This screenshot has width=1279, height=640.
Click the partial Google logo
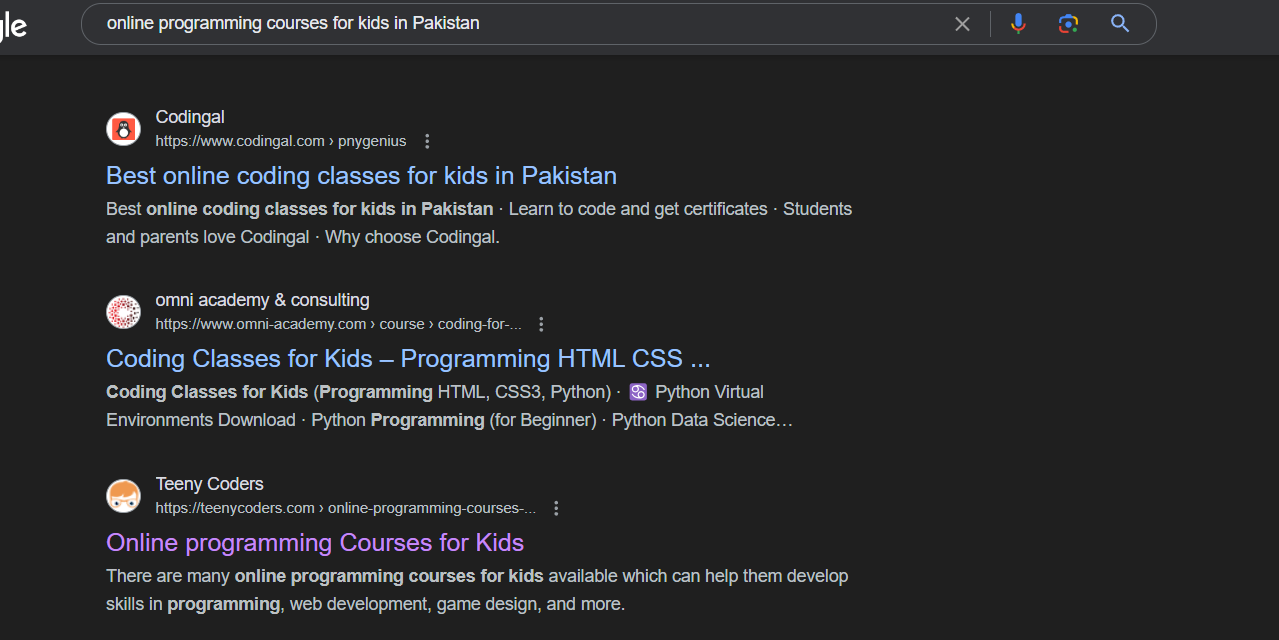click(x=13, y=26)
